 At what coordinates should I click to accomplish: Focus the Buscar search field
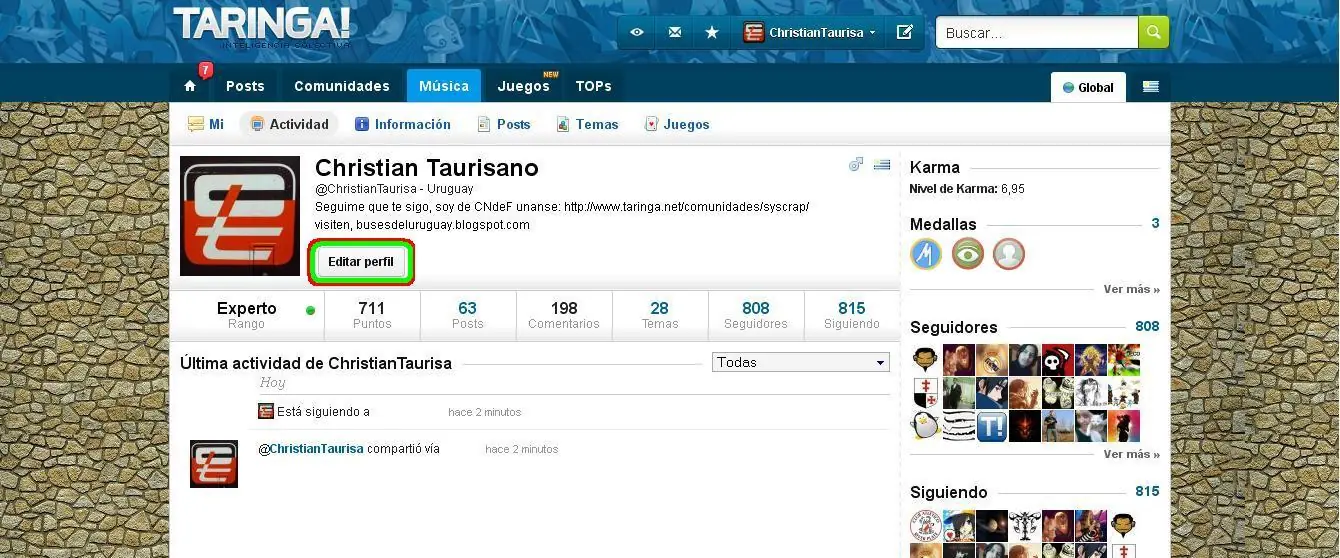coord(1036,33)
